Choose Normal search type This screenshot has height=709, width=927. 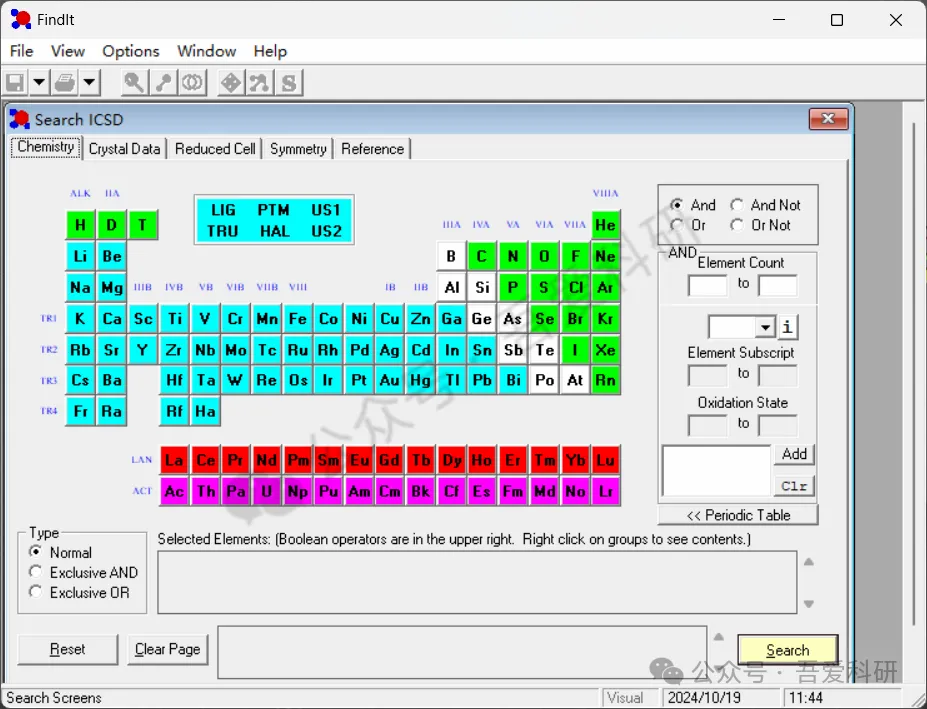(x=35, y=552)
